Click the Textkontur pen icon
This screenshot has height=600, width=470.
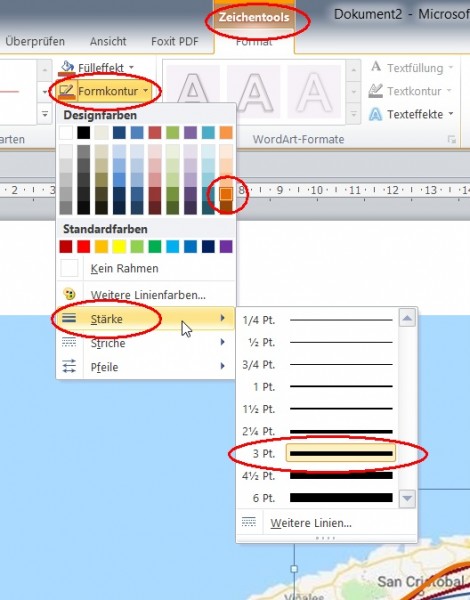[375, 91]
